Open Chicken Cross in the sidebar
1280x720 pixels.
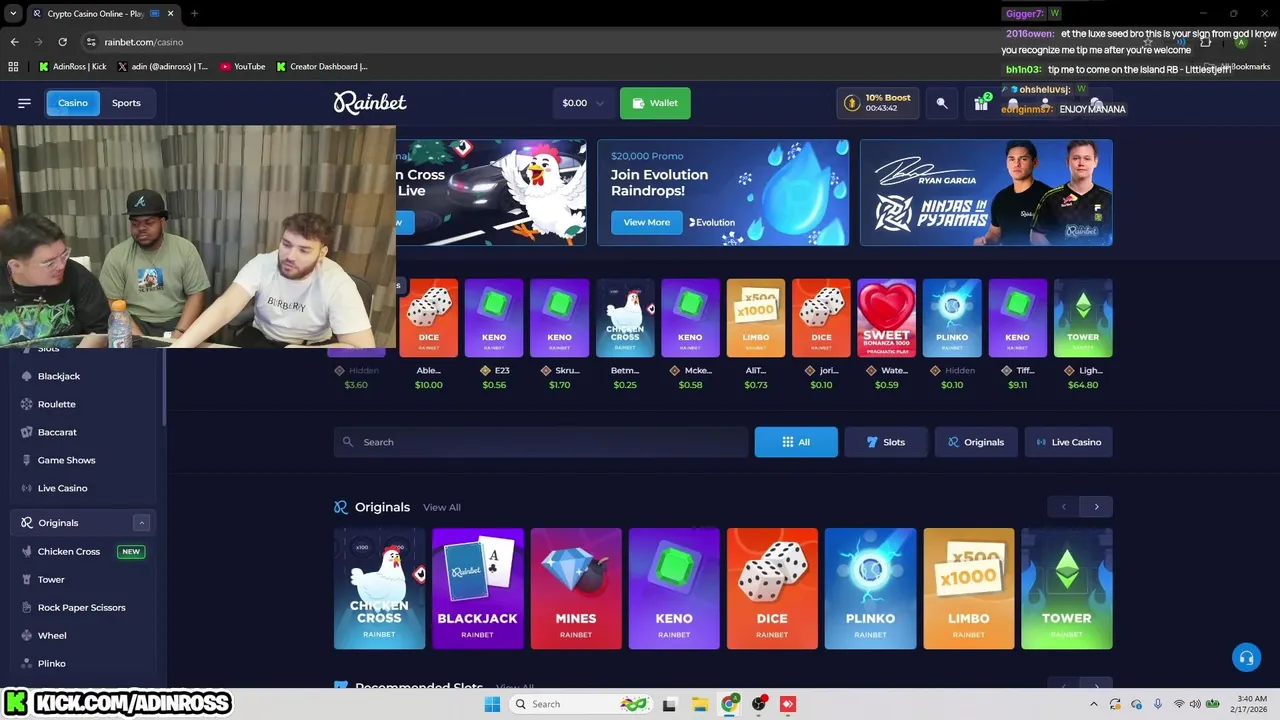tap(69, 552)
